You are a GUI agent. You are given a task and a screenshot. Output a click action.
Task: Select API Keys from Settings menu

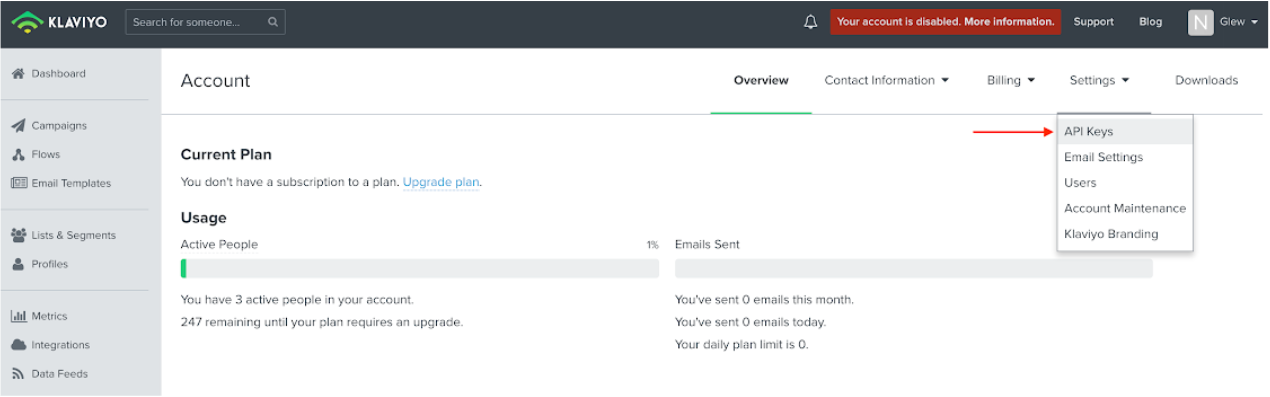point(1125,131)
